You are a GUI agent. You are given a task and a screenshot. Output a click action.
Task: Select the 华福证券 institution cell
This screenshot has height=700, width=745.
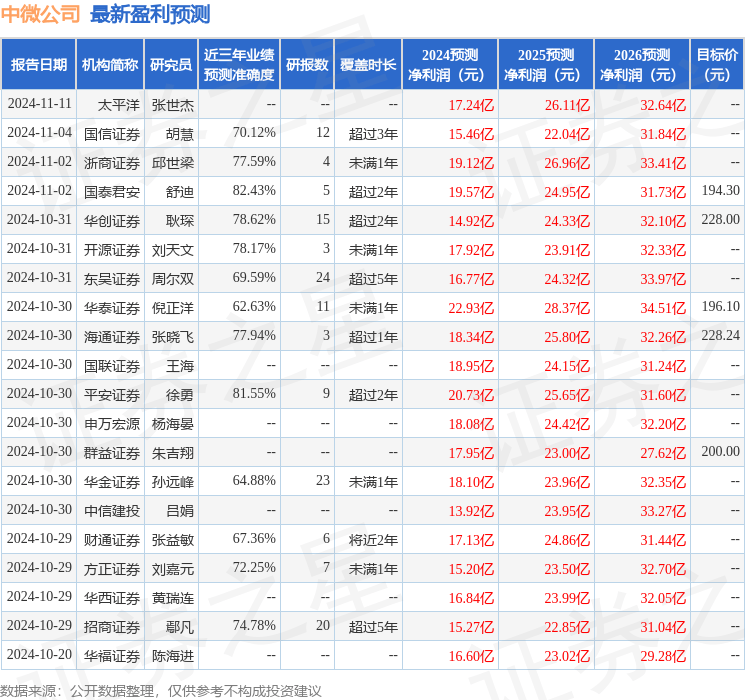pos(112,656)
